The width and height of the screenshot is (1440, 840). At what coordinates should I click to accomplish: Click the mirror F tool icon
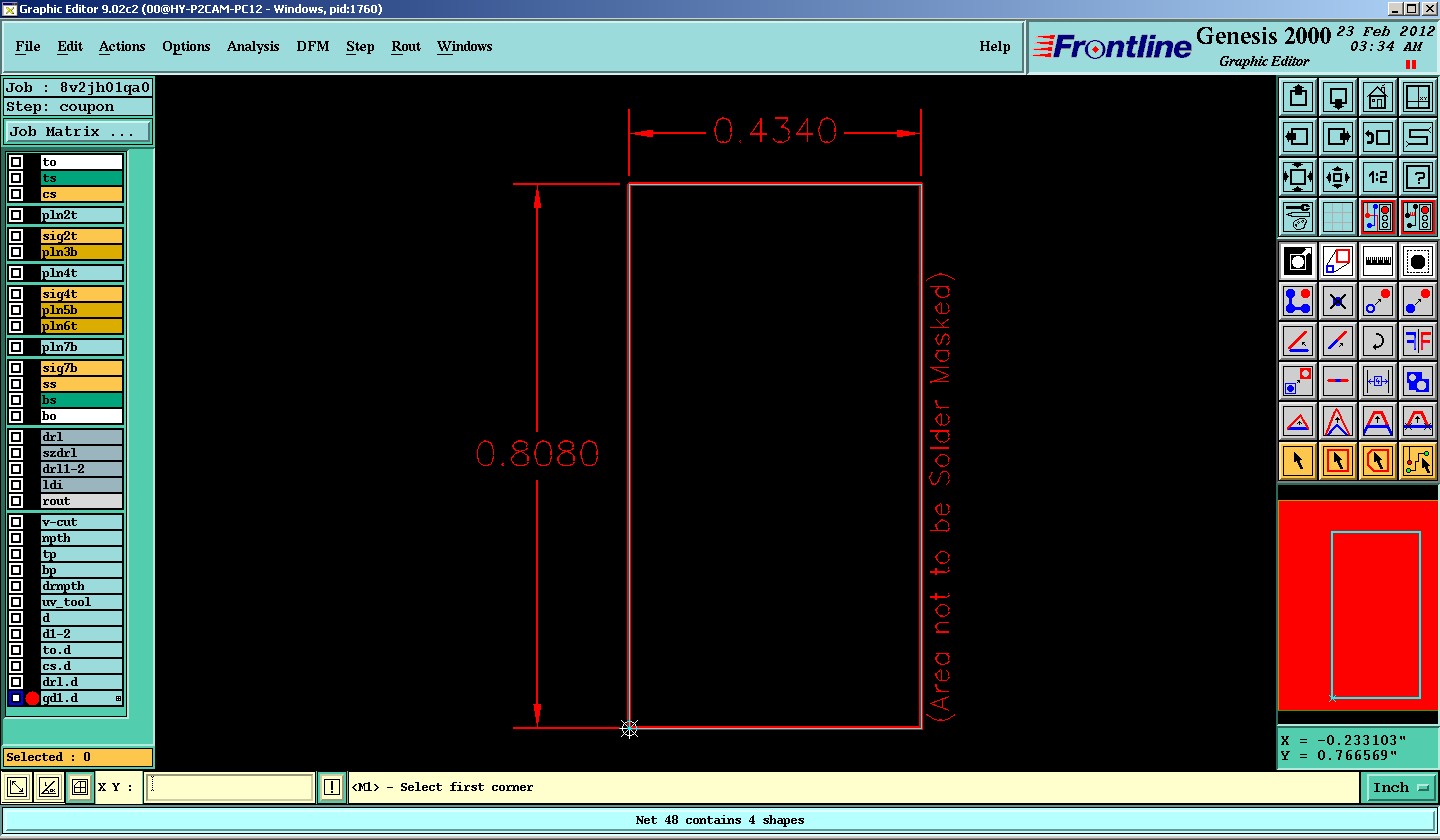pos(1418,341)
